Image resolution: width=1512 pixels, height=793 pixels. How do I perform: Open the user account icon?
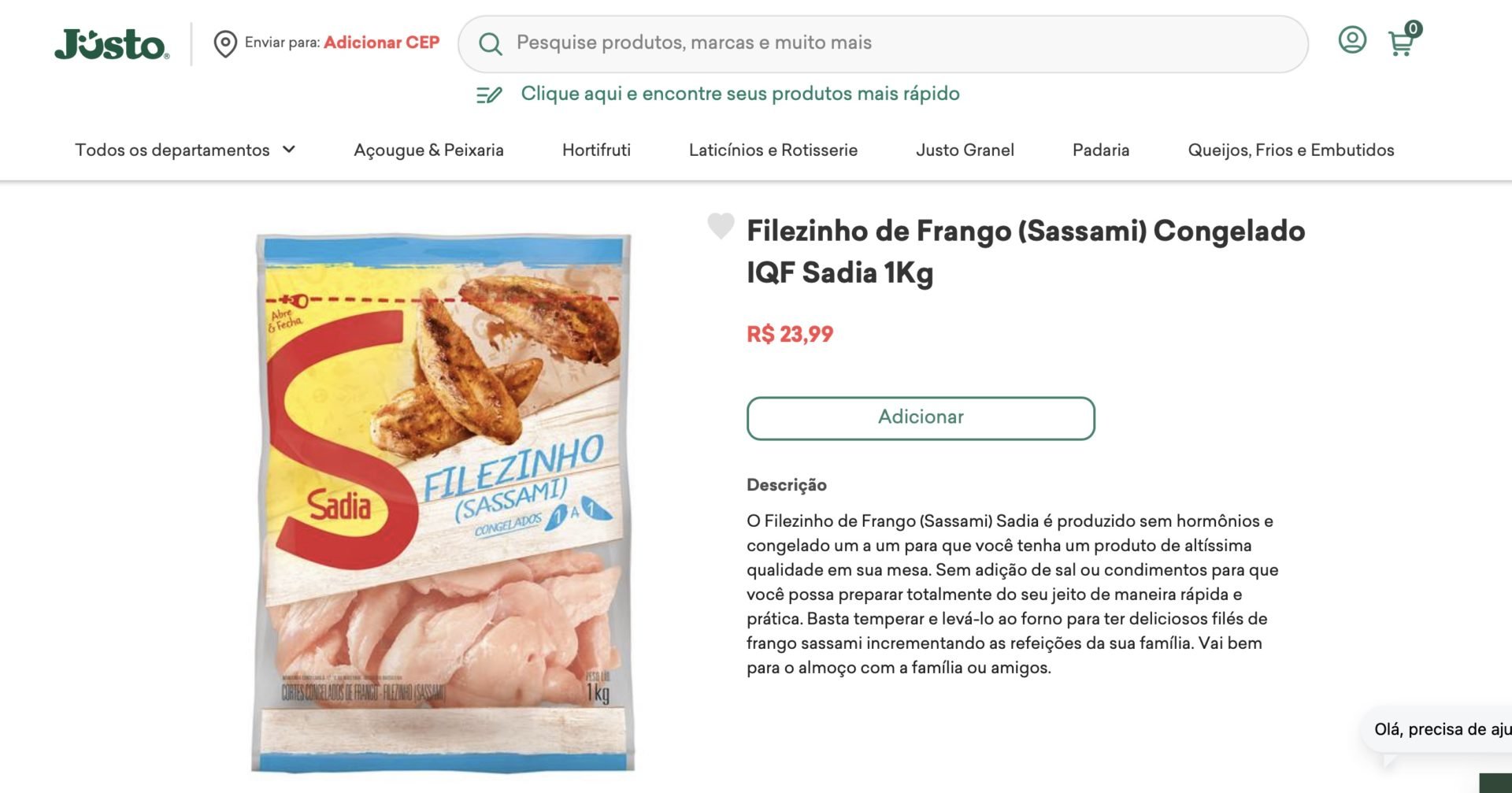(x=1352, y=39)
